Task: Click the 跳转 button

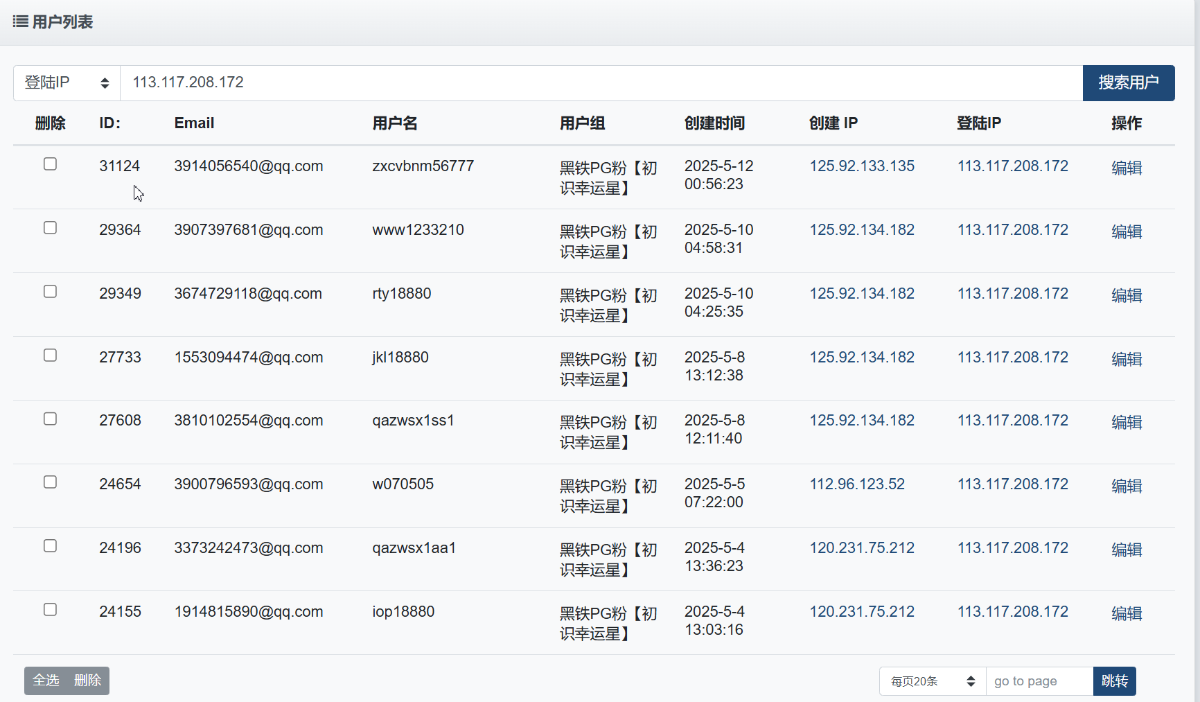Action: 1115,681
